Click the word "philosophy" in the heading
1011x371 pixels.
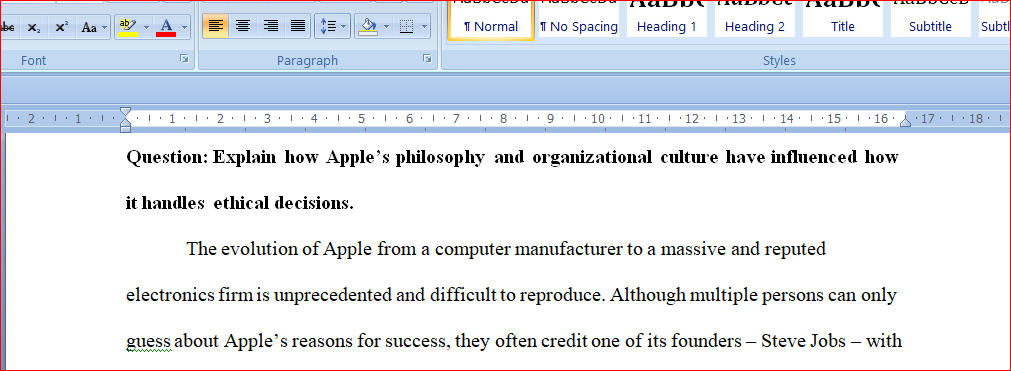[440, 157]
